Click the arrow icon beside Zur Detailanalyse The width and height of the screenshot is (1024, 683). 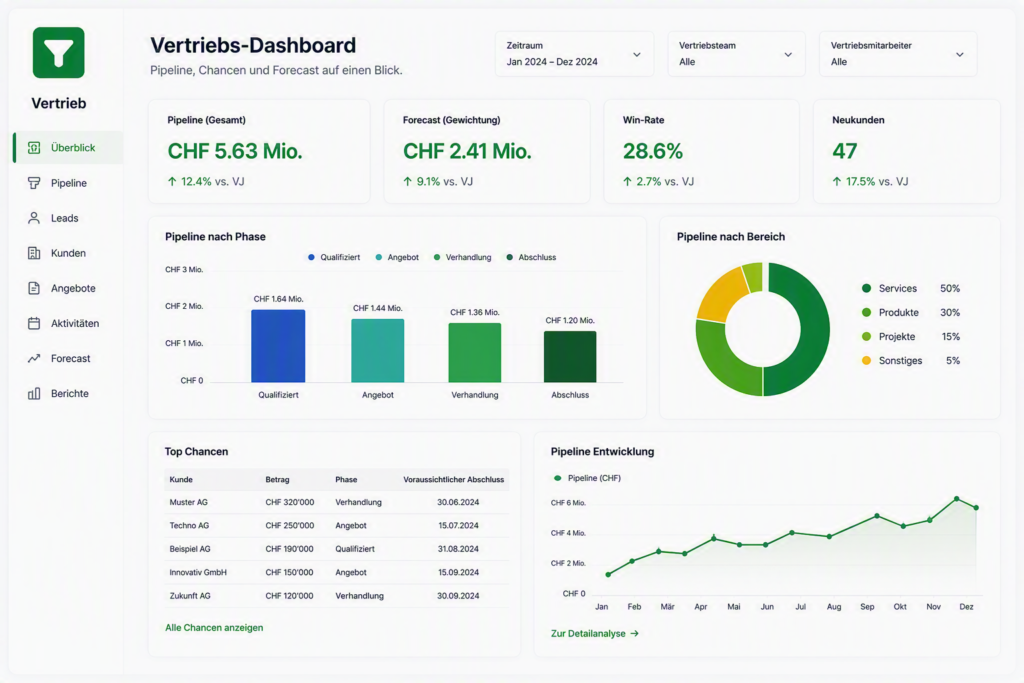click(635, 633)
